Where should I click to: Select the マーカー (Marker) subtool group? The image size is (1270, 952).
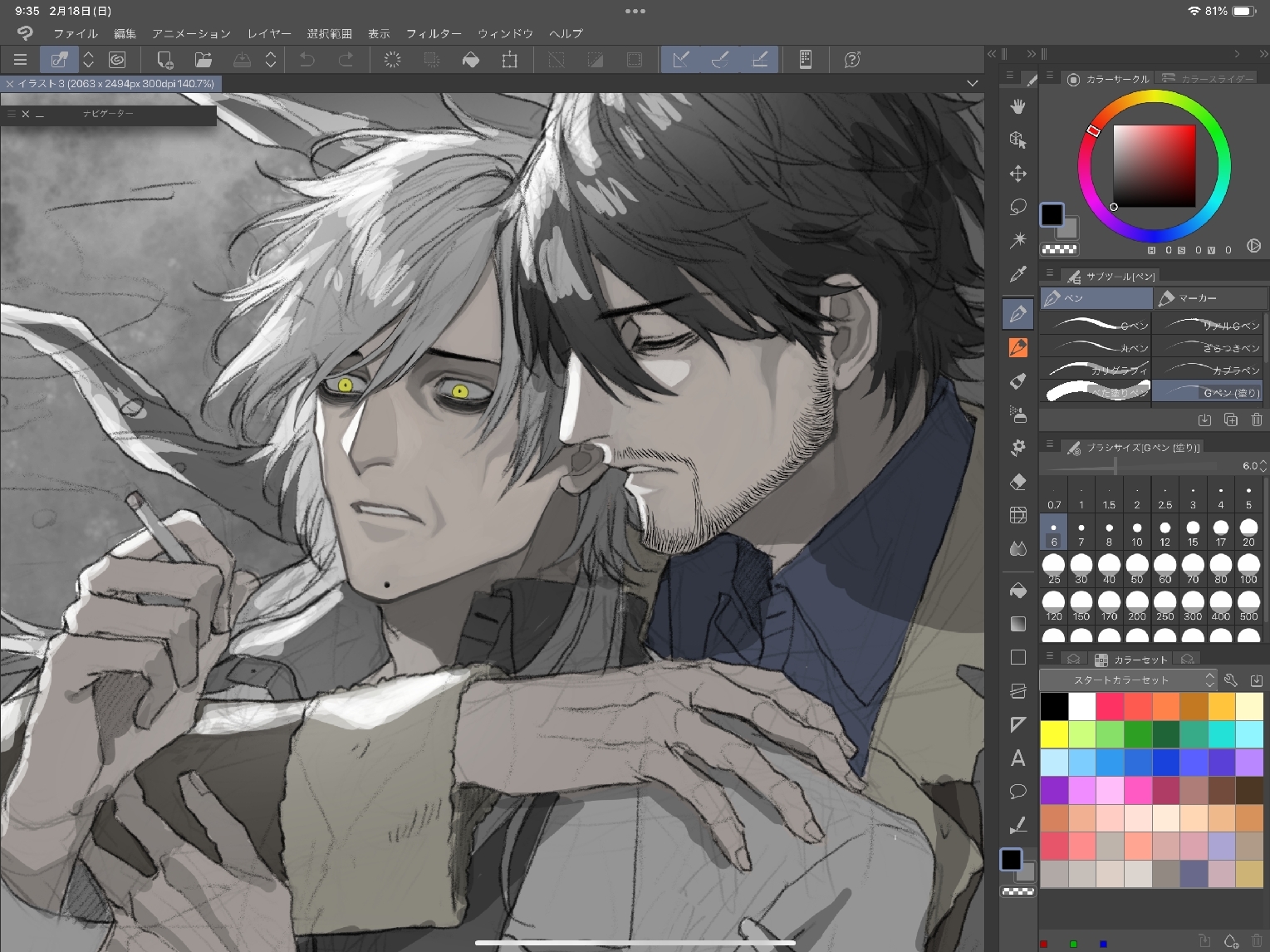point(1209,297)
